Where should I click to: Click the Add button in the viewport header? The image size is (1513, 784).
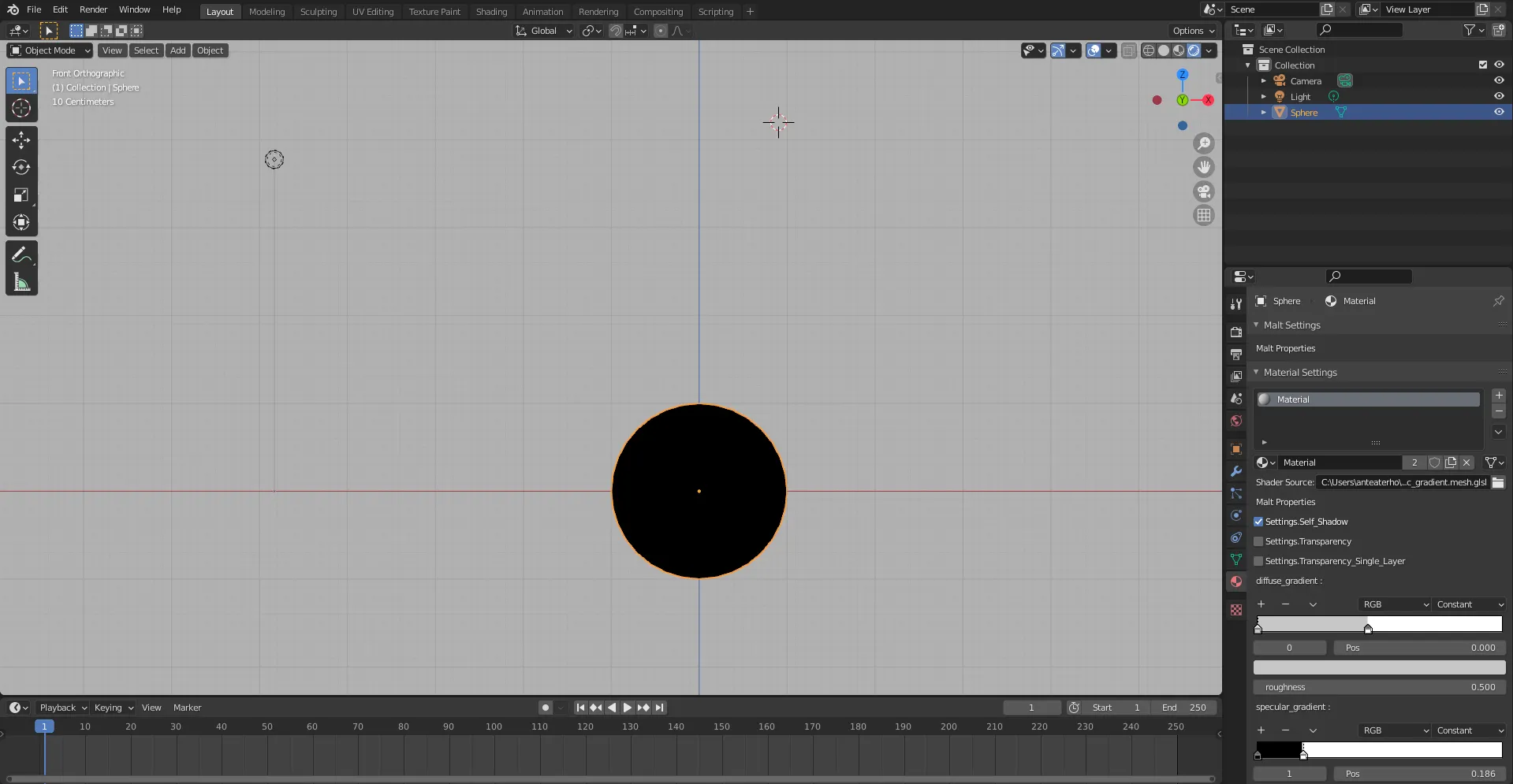pos(178,50)
